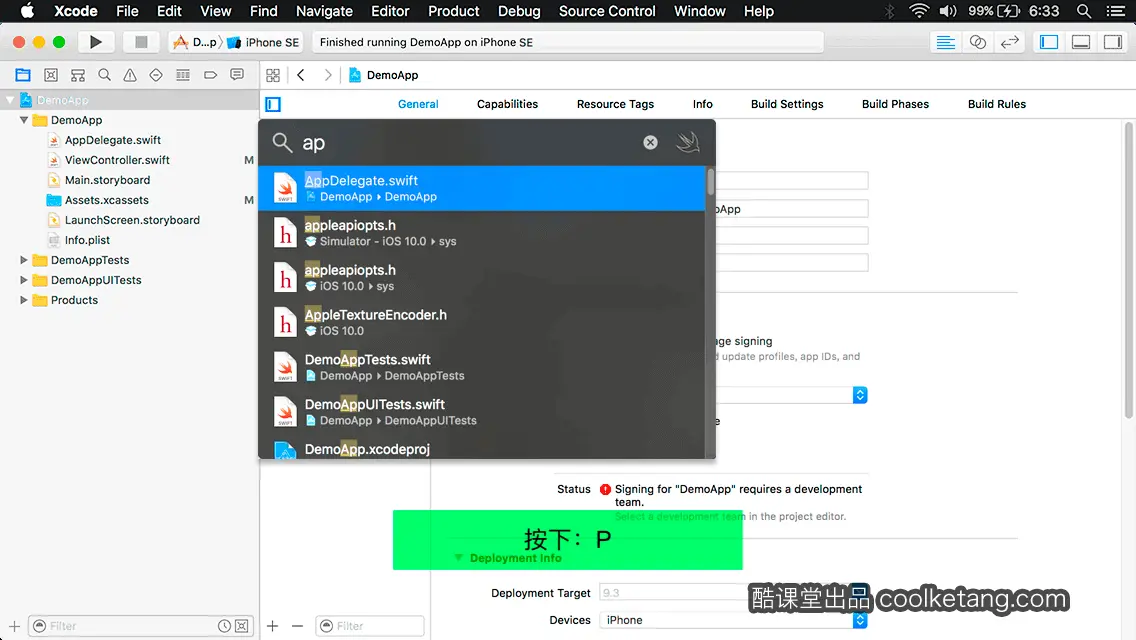The height and width of the screenshot is (640, 1136).
Task: Toggle the Navigator panel visibility
Action: pos(1049,42)
